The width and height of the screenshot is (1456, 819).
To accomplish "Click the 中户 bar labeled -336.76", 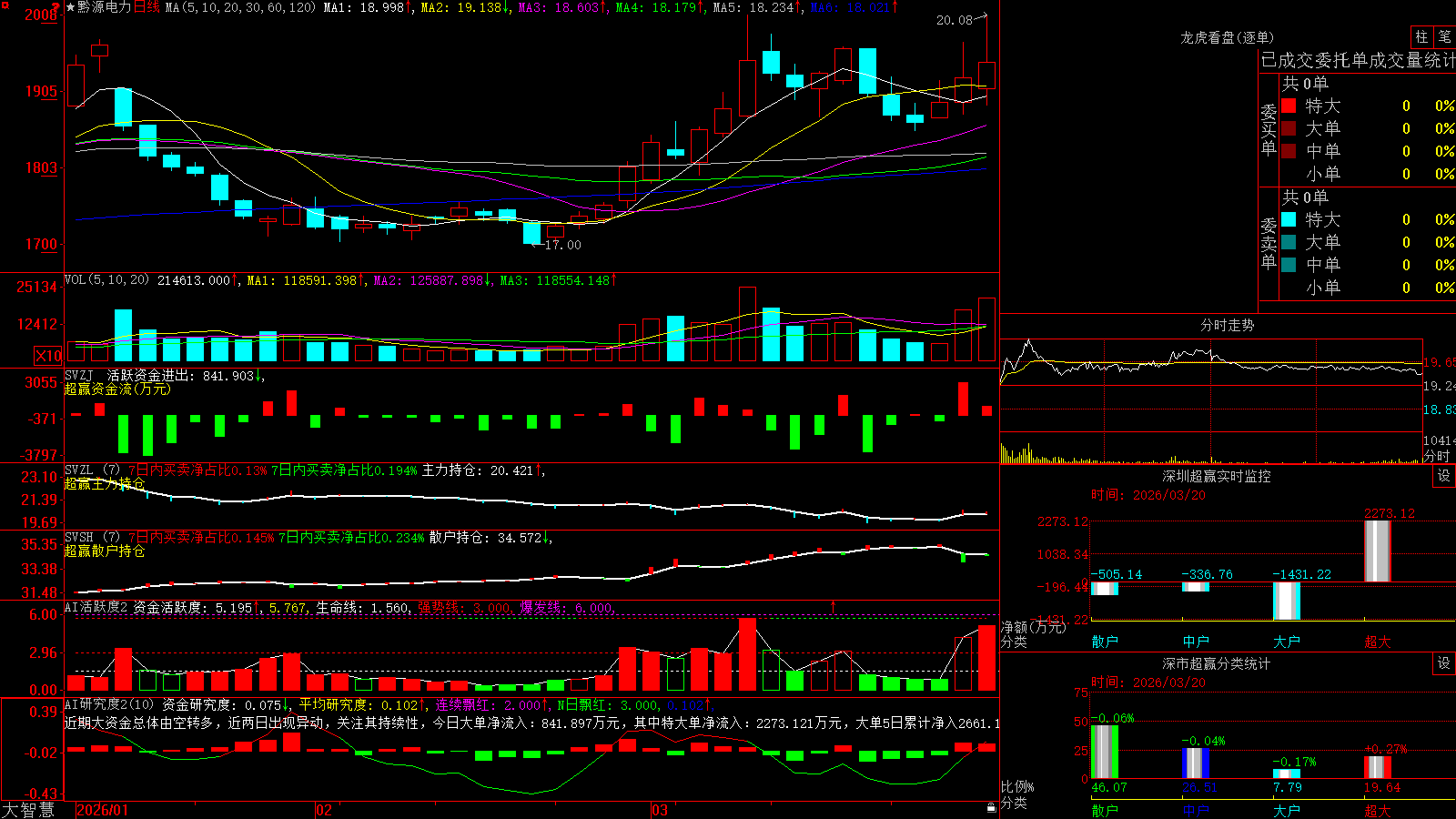I will pyautogui.click(x=1196, y=587).
